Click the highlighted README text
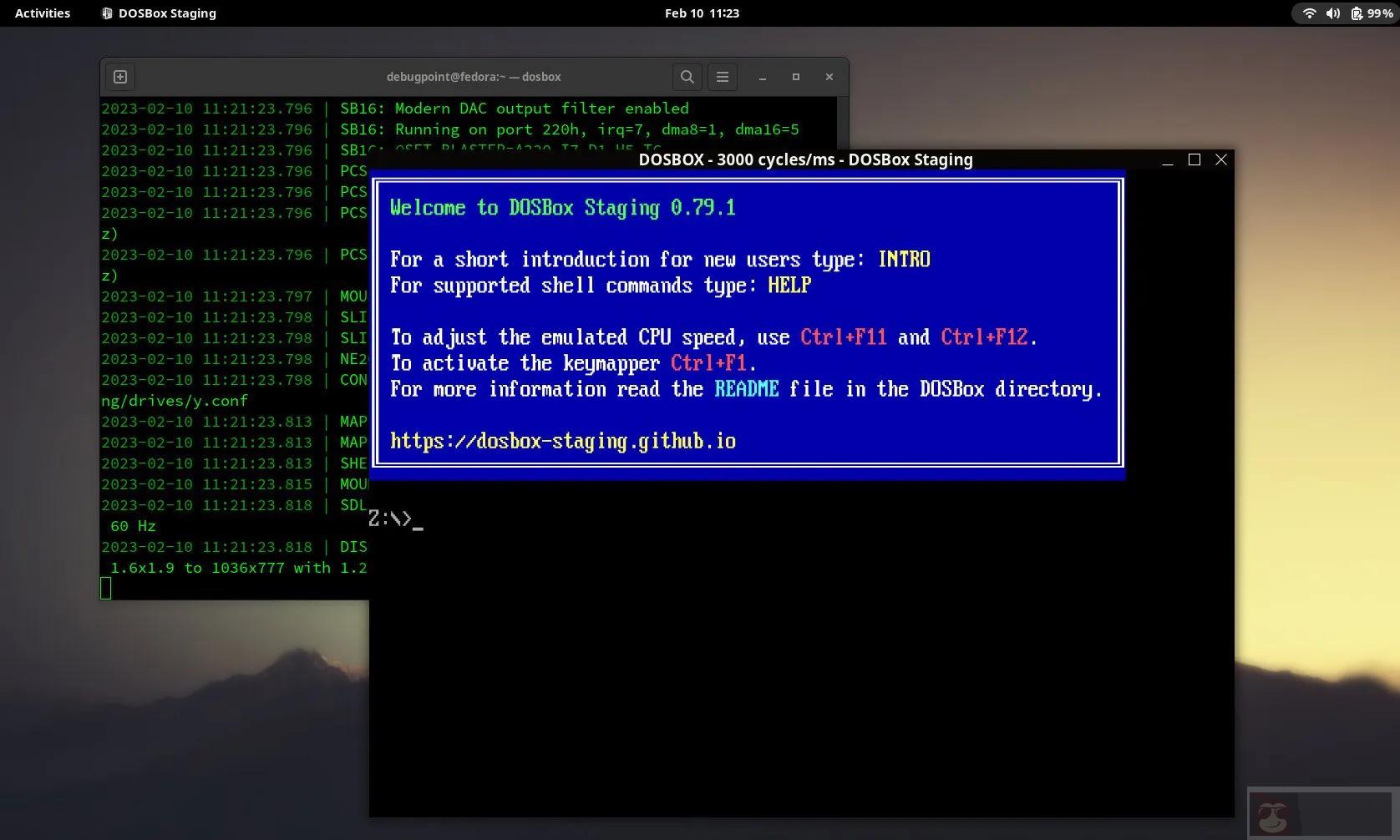The image size is (1400, 840). 748,388
